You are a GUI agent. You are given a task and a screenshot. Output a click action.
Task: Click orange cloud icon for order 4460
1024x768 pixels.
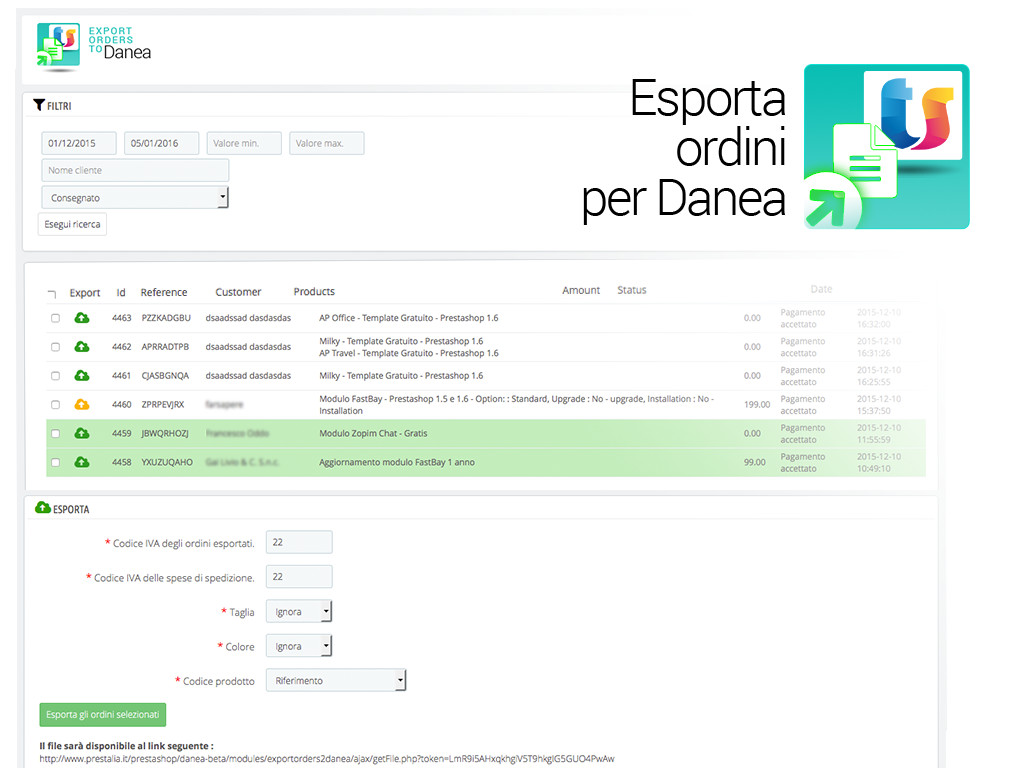point(82,404)
